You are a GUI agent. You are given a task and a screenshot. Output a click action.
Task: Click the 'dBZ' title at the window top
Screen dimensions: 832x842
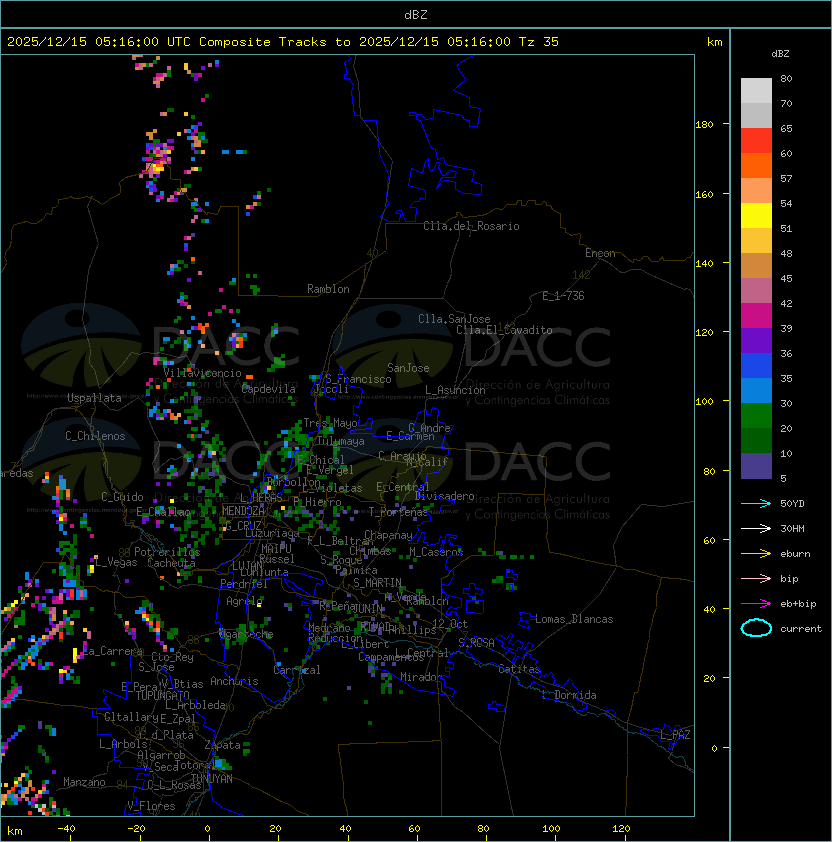tap(416, 15)
